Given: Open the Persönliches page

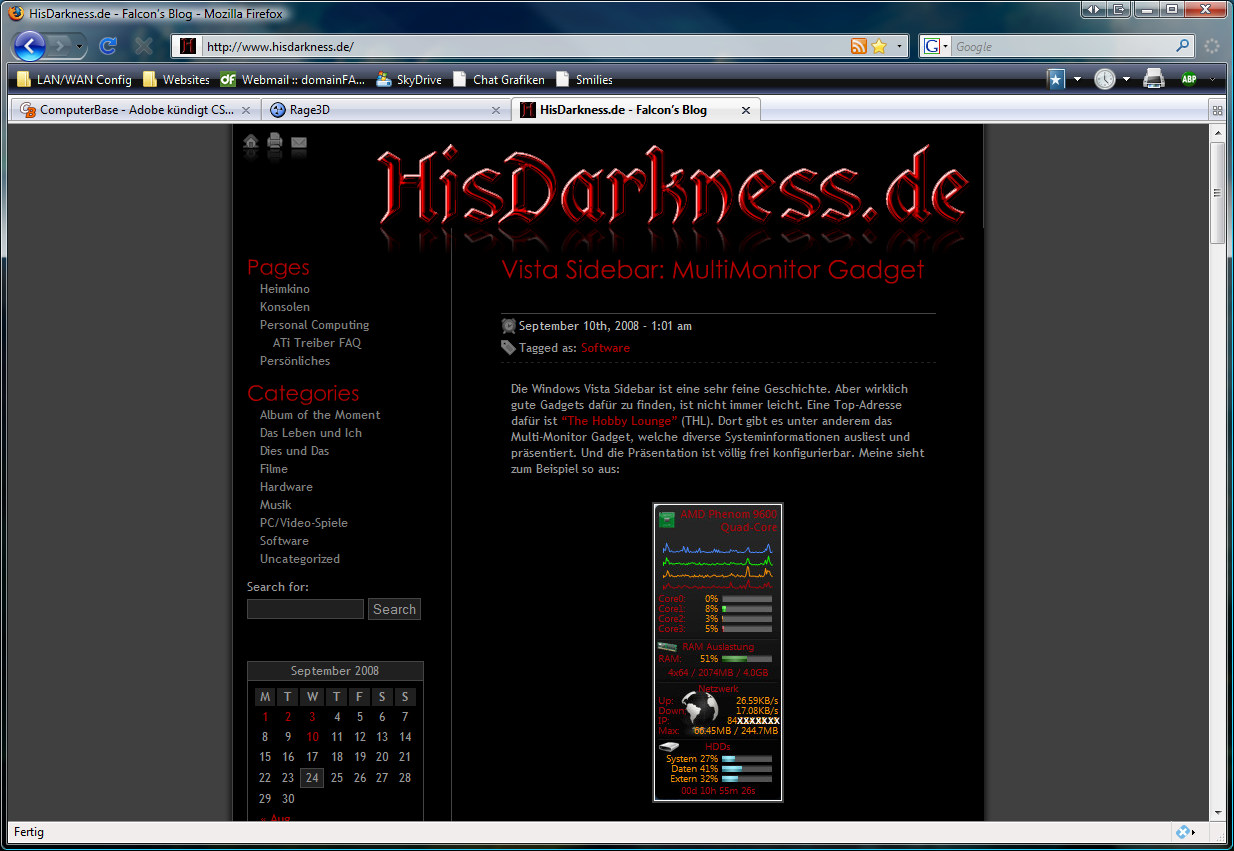Looking at the screenshot, I should pyautogui.click(x=295, y=361).
